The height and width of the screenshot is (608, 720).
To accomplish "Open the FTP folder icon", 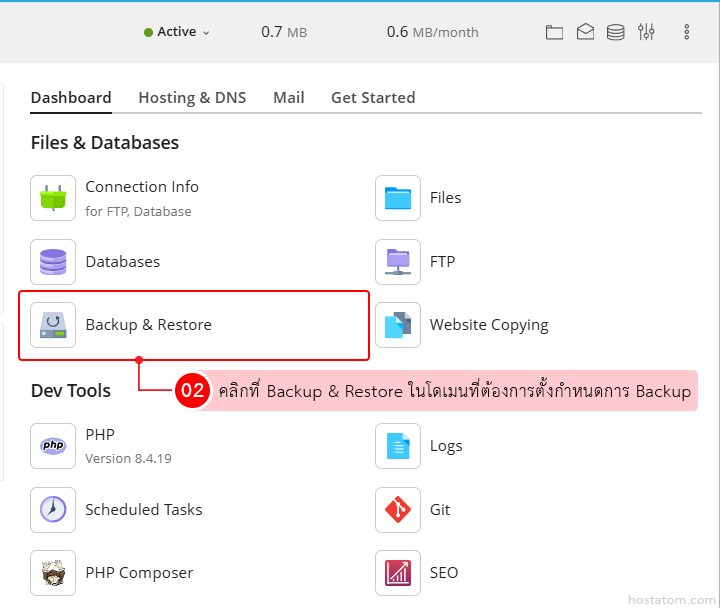I will (397, 262).
